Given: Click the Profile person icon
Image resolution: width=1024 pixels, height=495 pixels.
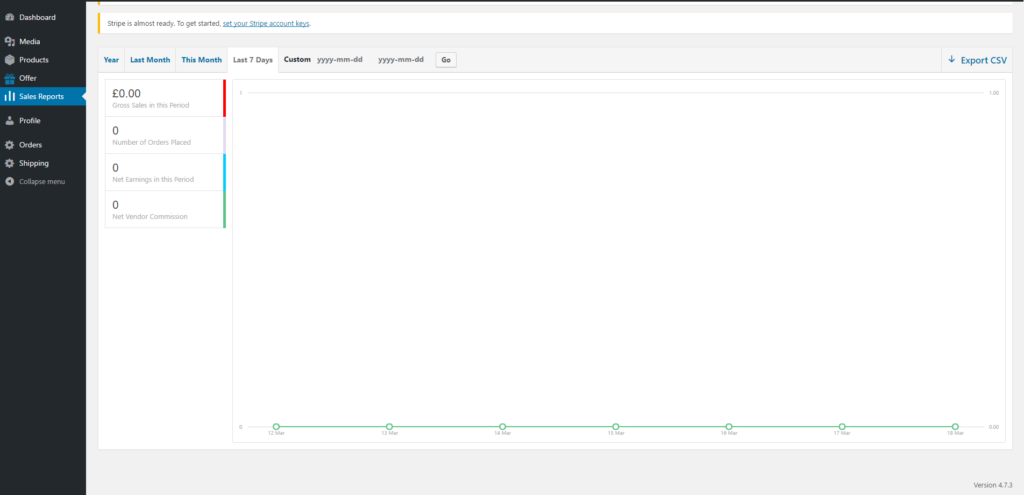Looking at the screenshot, I should [10, 121].
